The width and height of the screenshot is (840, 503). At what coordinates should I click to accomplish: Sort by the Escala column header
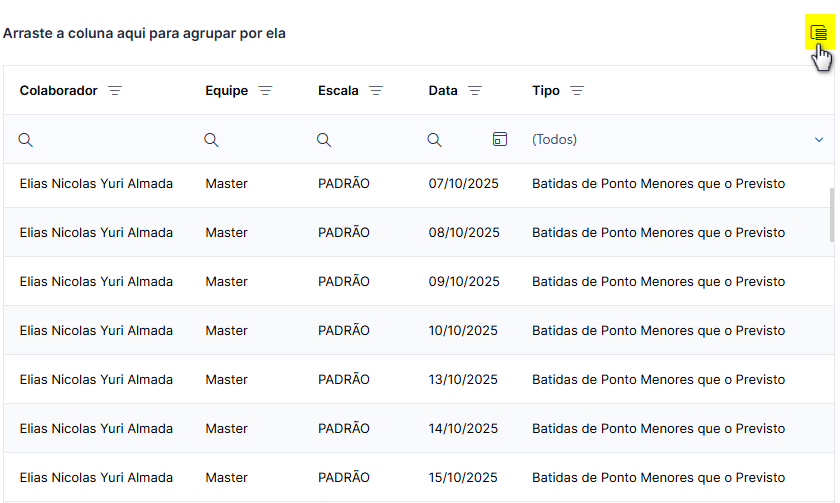[338, 91]
